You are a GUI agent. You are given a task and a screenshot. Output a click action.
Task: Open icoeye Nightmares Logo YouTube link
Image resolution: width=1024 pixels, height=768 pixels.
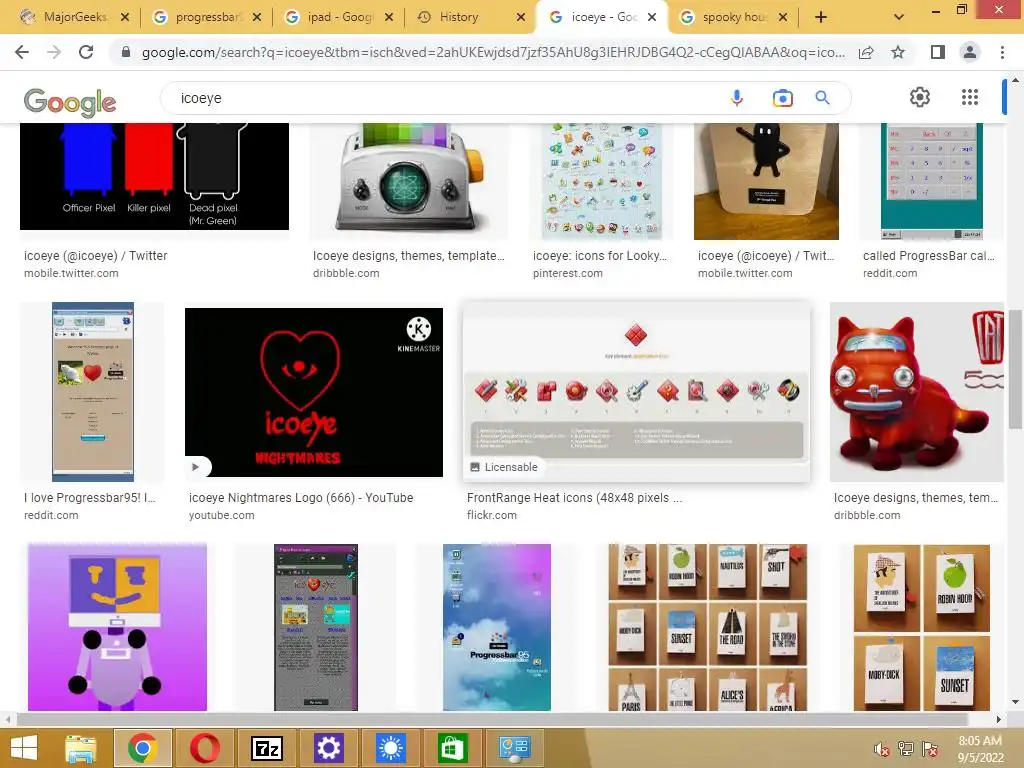point(301,498)
